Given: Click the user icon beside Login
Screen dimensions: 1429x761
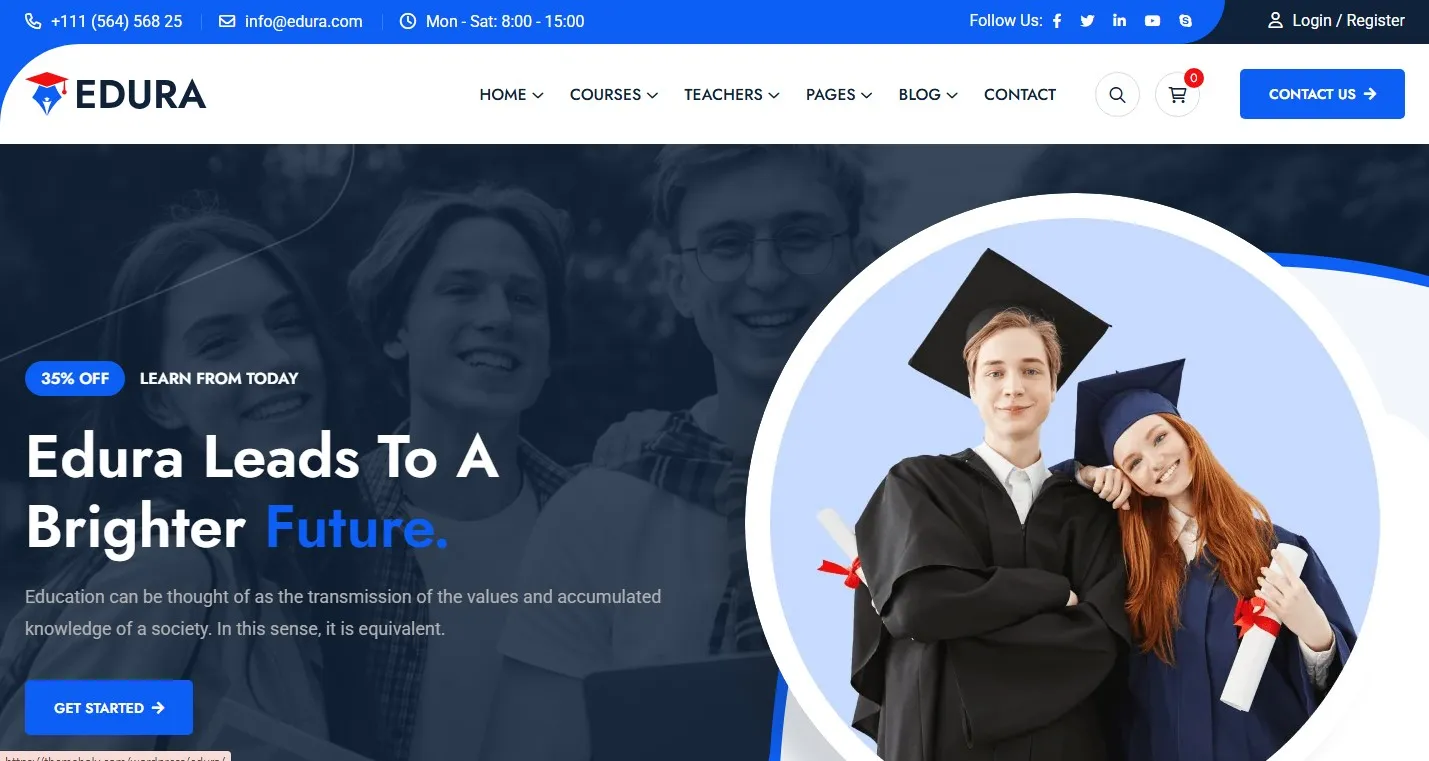Looking at the screenshot, I should tap(1275, 21).
